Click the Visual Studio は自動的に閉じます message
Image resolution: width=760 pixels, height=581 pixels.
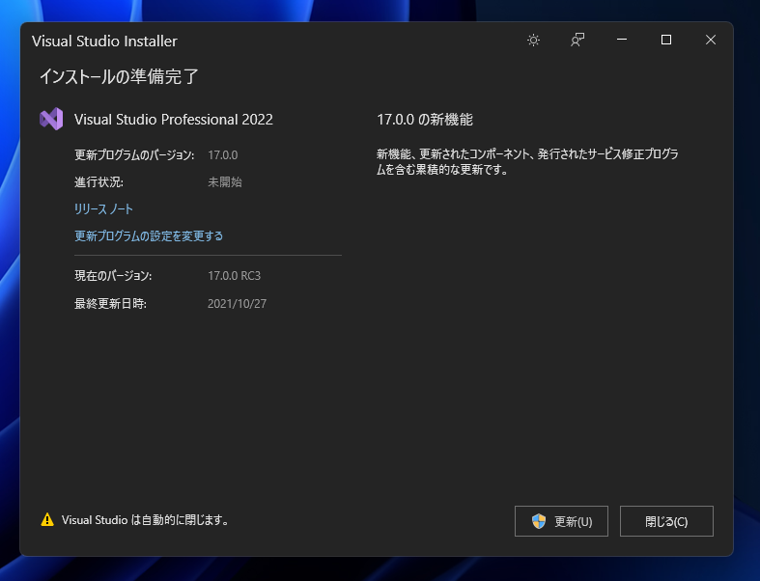click(145, 520)
